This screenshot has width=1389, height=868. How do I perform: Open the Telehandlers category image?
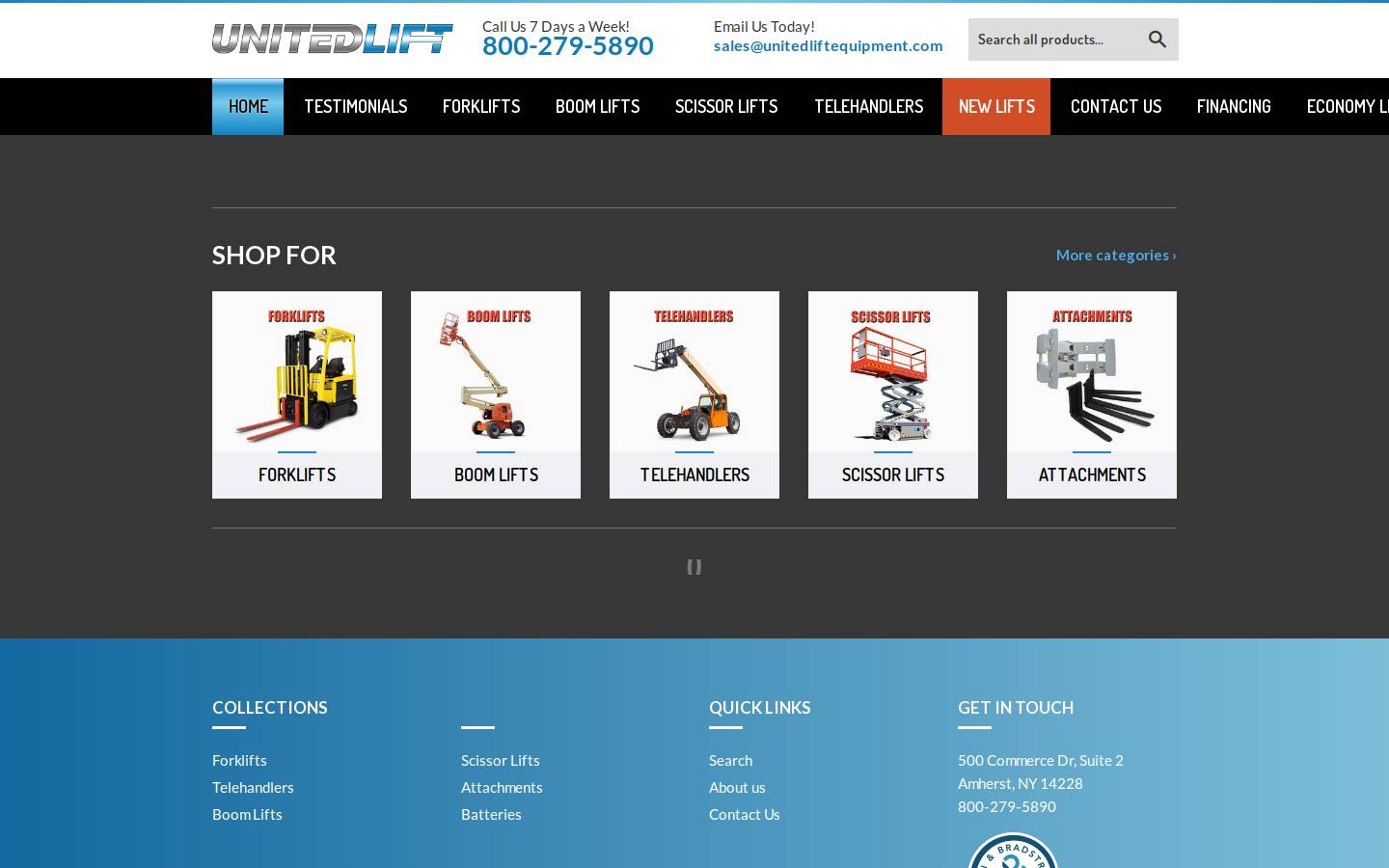coord(694,371)
